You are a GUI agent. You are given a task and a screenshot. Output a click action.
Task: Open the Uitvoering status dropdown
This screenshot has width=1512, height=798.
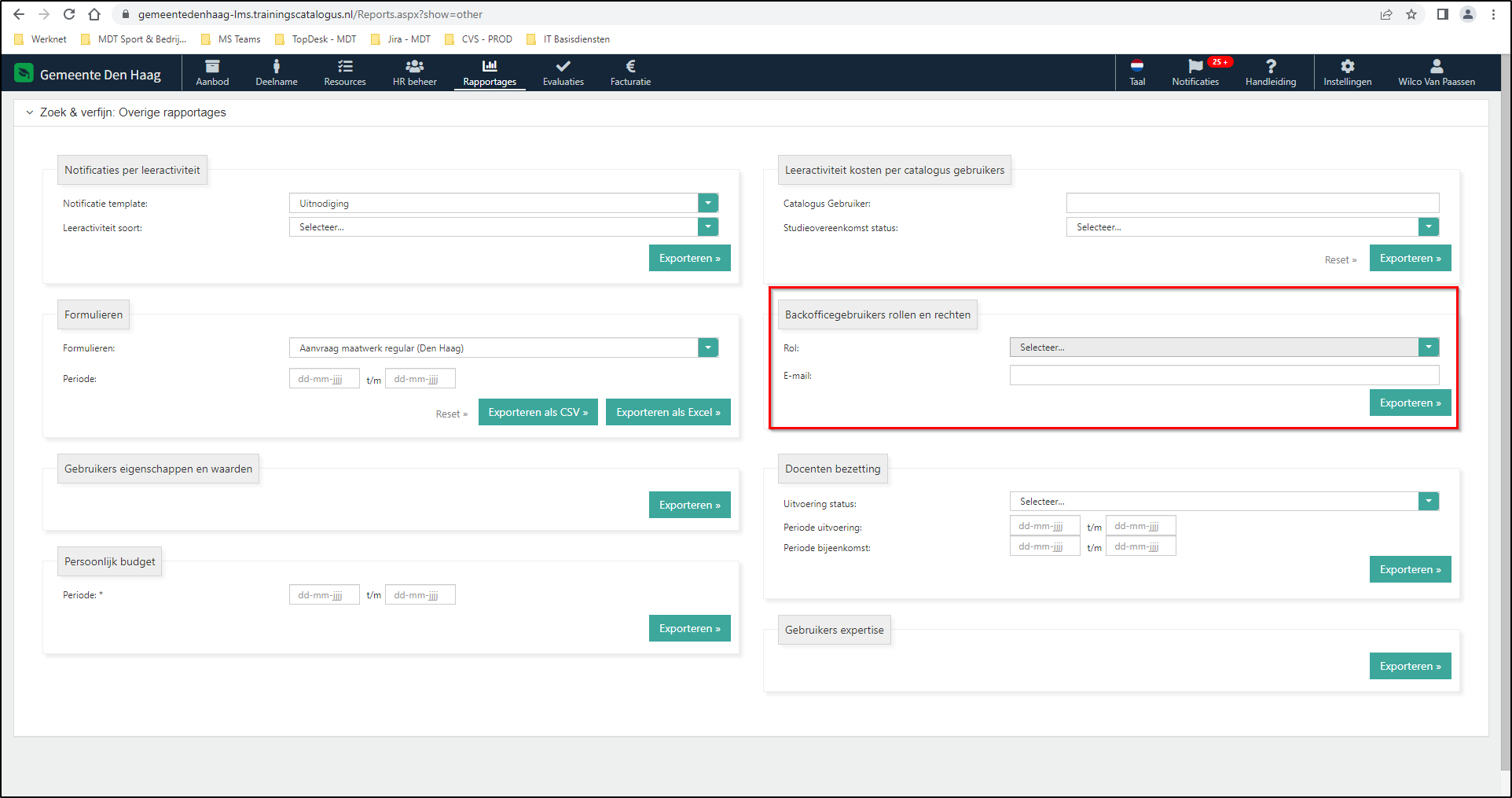1428,502
